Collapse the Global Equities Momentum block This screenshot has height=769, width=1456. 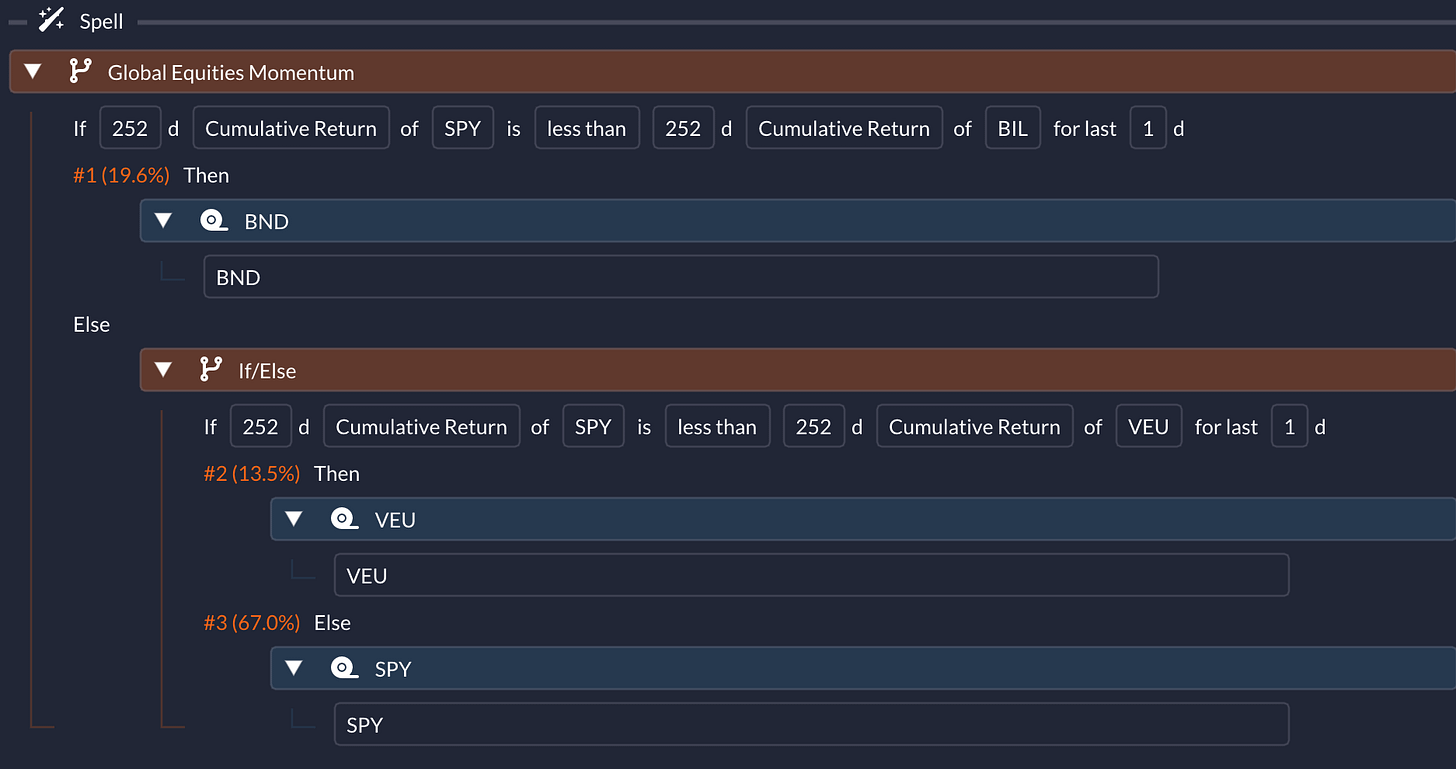[x=33, y=72]
